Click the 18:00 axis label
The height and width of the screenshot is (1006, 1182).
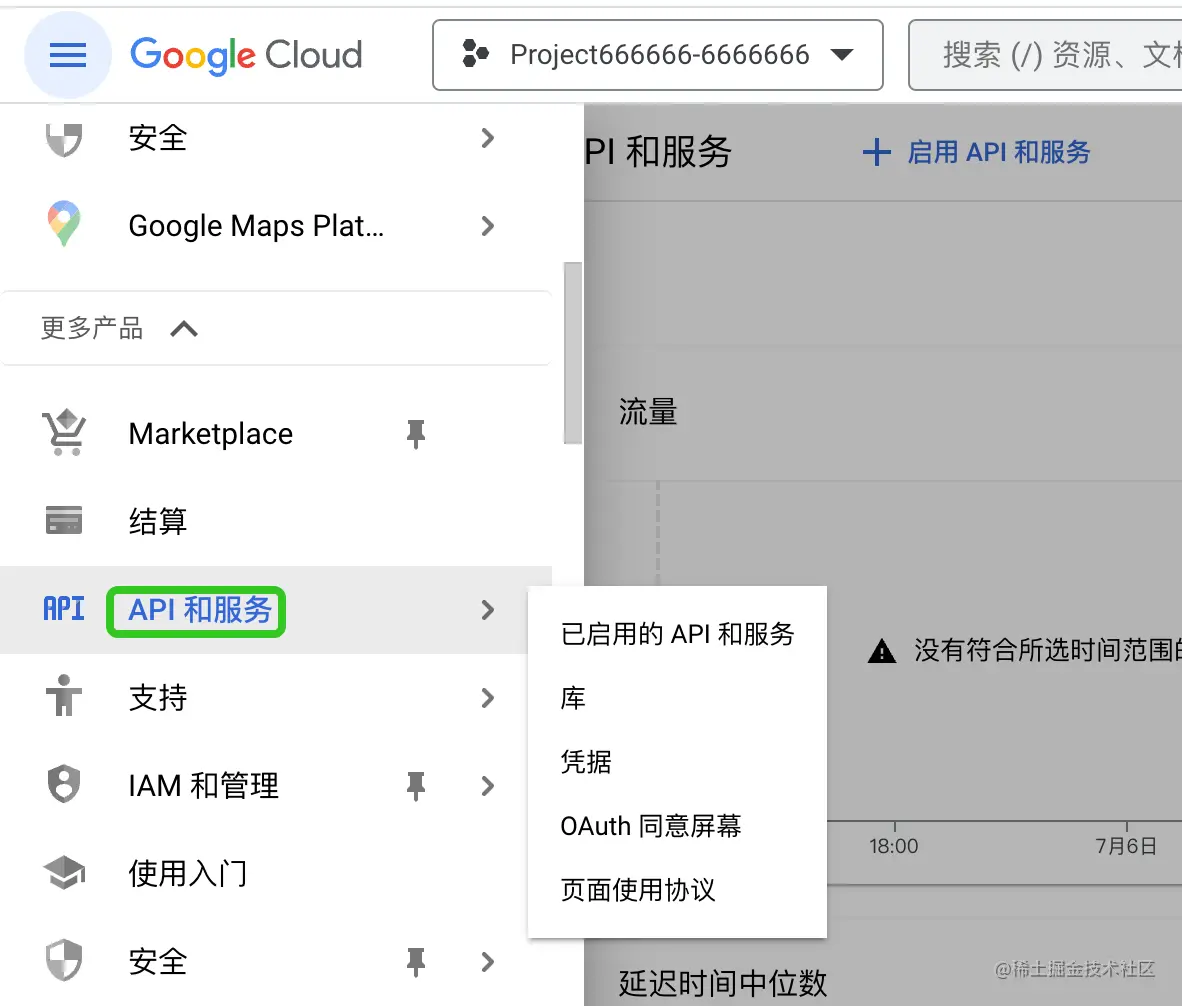pos(894,846)
